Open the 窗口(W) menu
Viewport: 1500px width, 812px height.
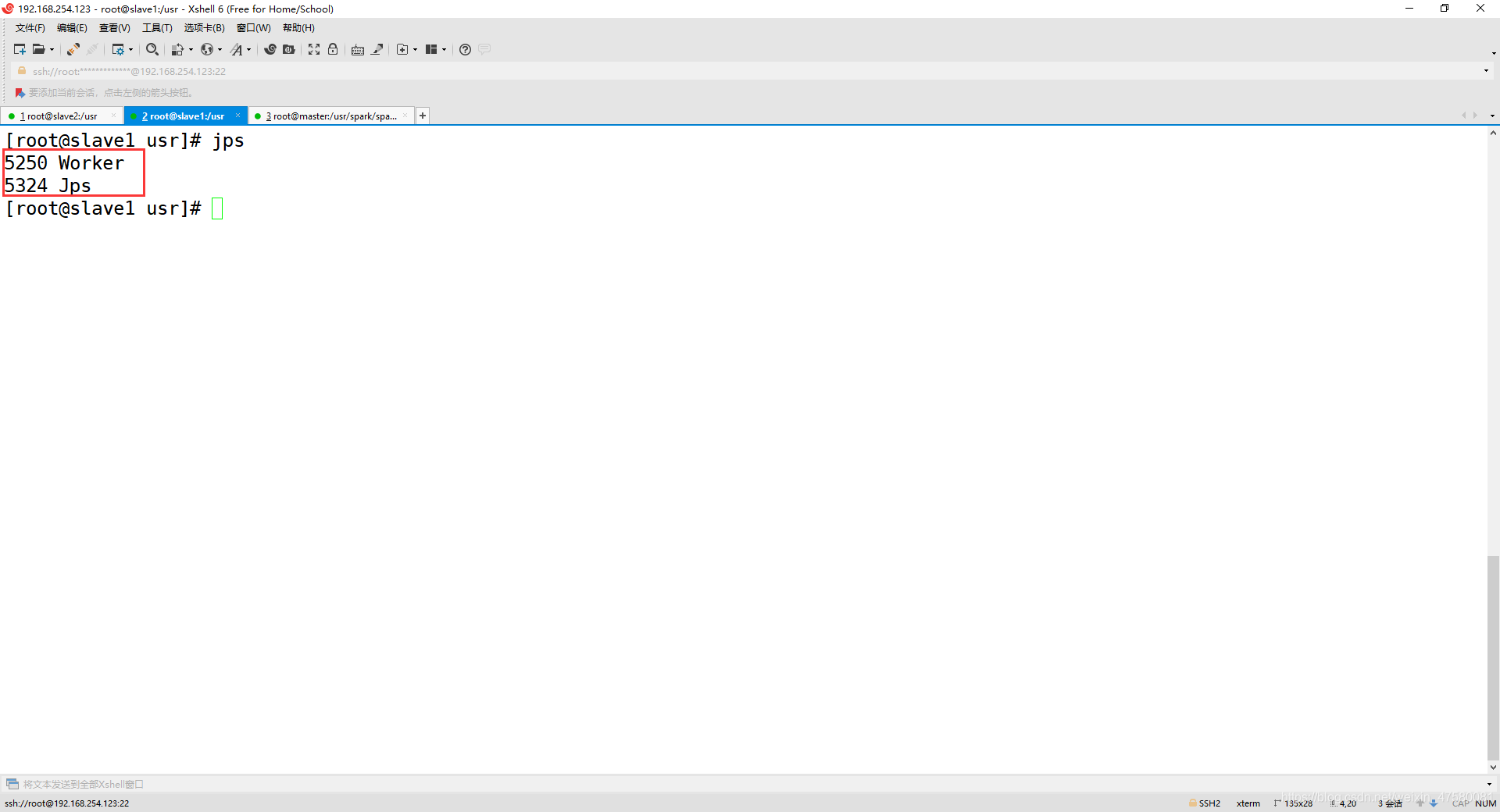coord(254,28)
